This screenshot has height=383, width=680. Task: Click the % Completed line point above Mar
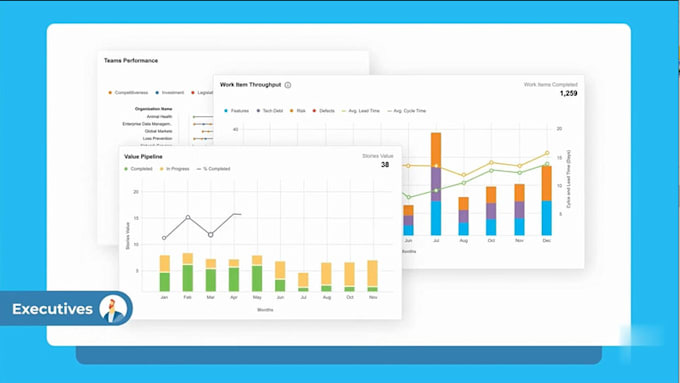click(211, 235)
